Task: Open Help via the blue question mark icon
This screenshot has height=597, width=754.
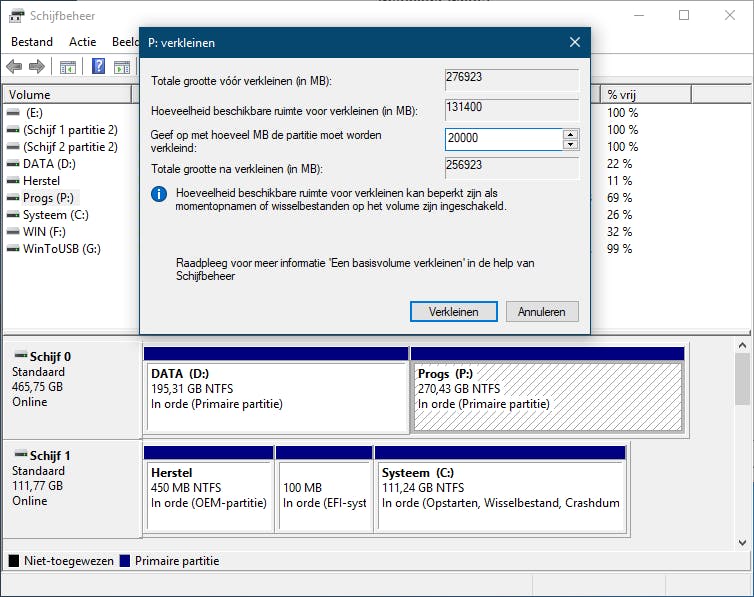Action: pyautogui.click(x=98, y=66)
